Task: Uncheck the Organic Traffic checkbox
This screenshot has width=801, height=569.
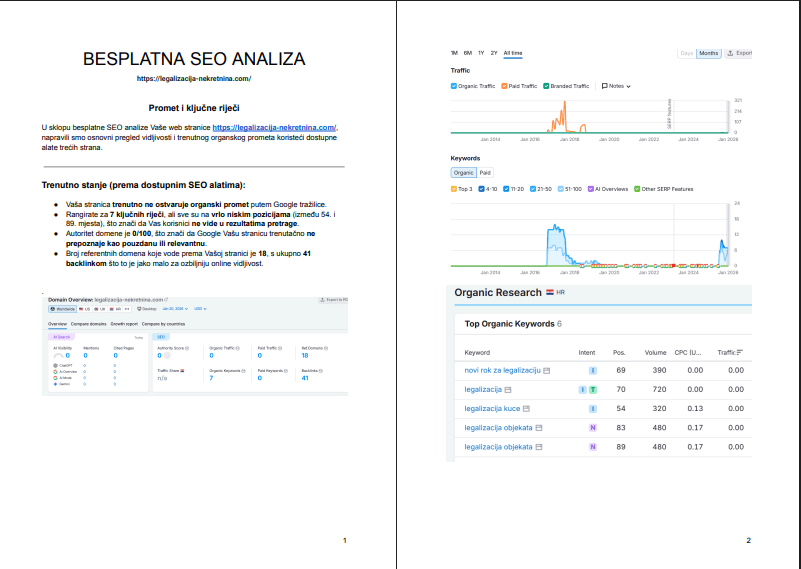Action: (454, 86)
